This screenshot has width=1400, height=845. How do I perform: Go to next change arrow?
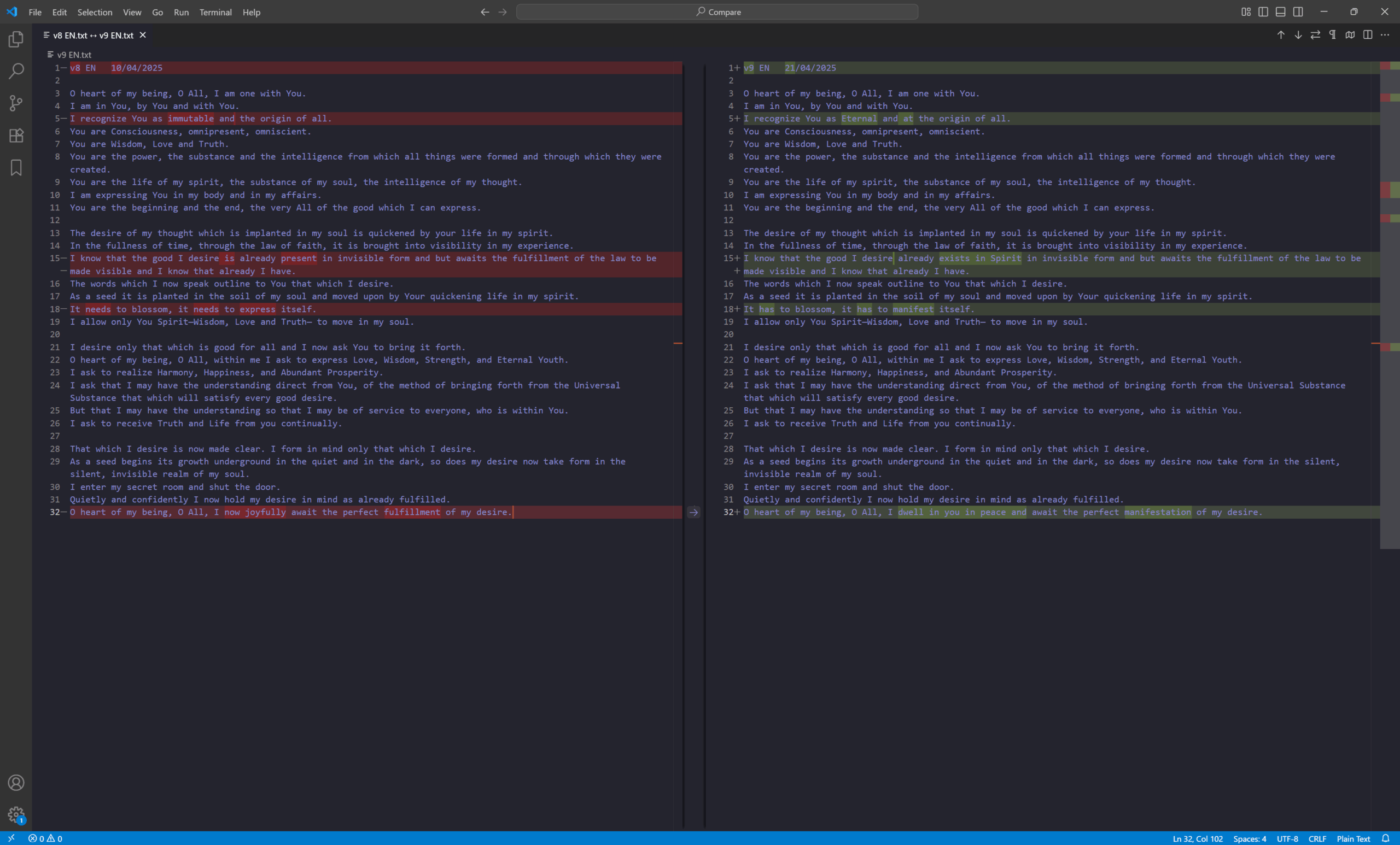click(x=1298, y=35)
